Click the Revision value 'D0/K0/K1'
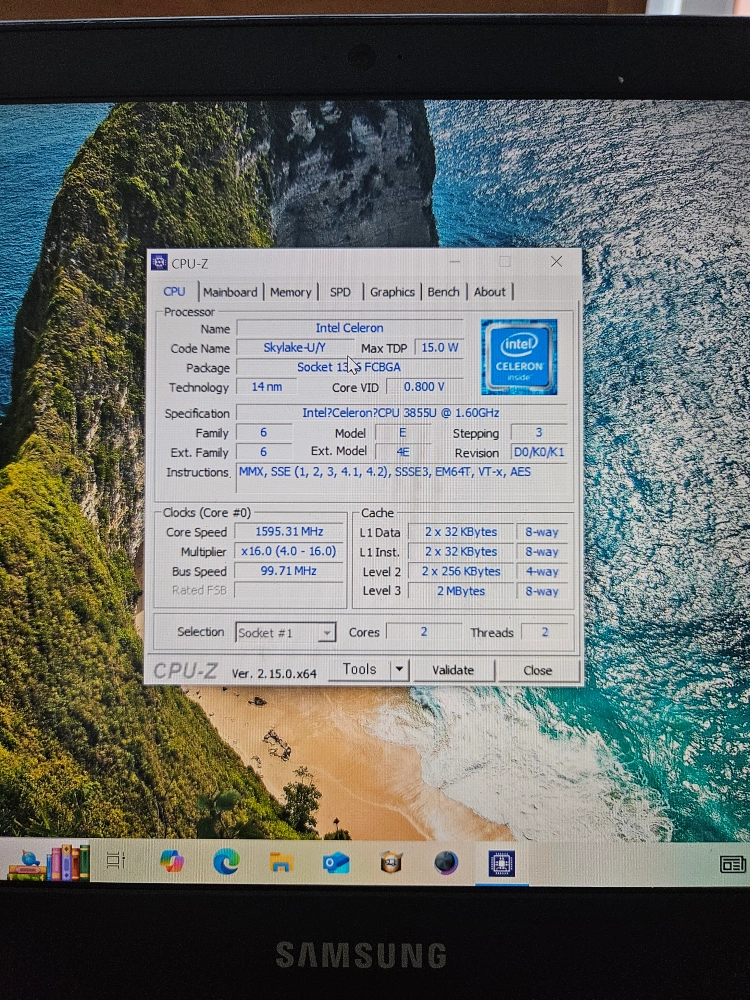Image resolution: width=750 pixels, height=1000 pixels. pos(539,452)
